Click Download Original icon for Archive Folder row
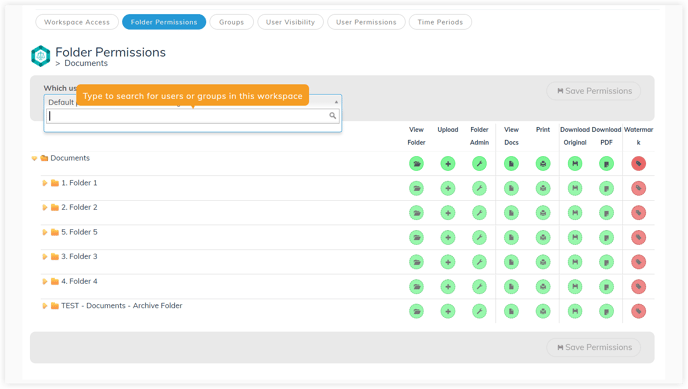The height and width of the screenshot is (389, 688). coord(575,311)
